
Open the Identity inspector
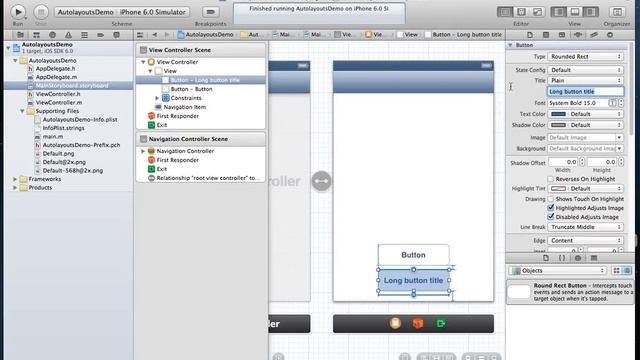tap(562, 35)
